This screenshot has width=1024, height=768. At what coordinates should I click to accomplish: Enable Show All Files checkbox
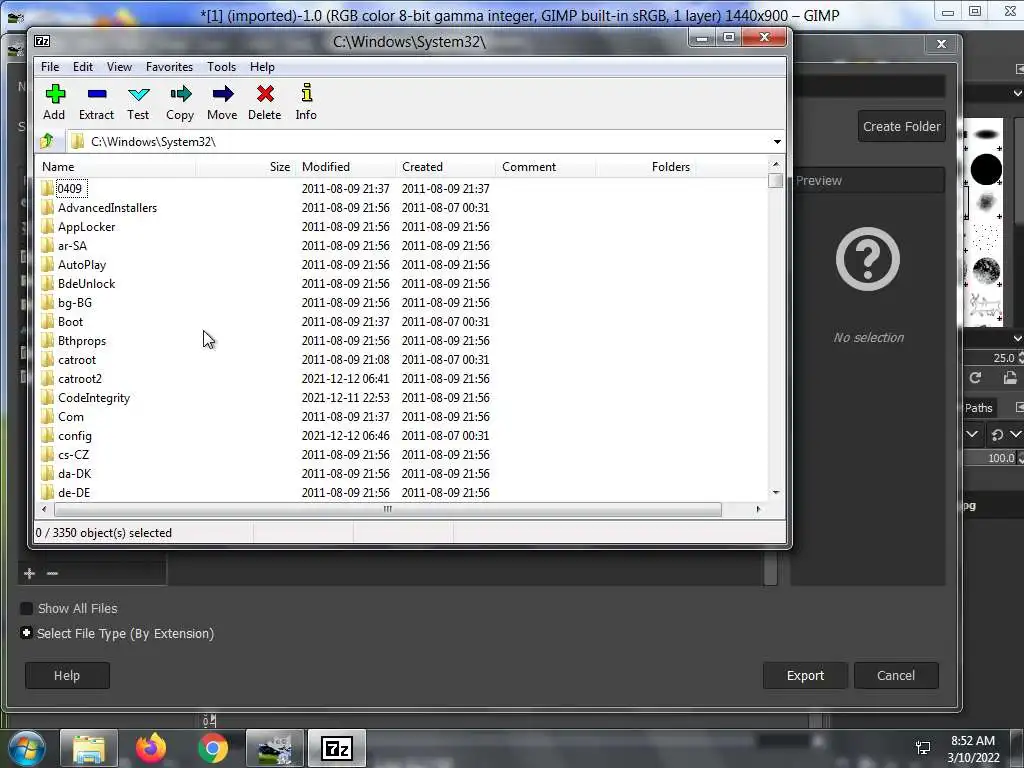[x=27, y=609]
